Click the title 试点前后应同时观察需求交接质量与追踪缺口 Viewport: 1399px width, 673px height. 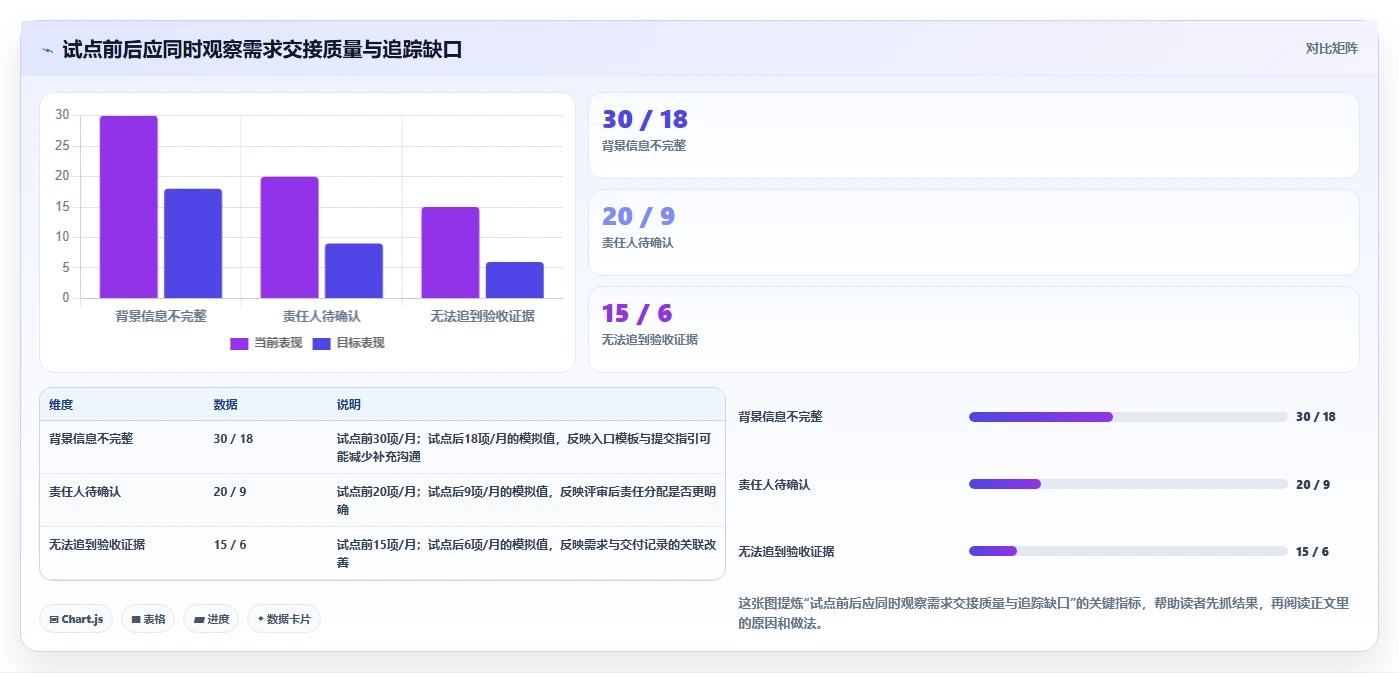tap(262, 49)
